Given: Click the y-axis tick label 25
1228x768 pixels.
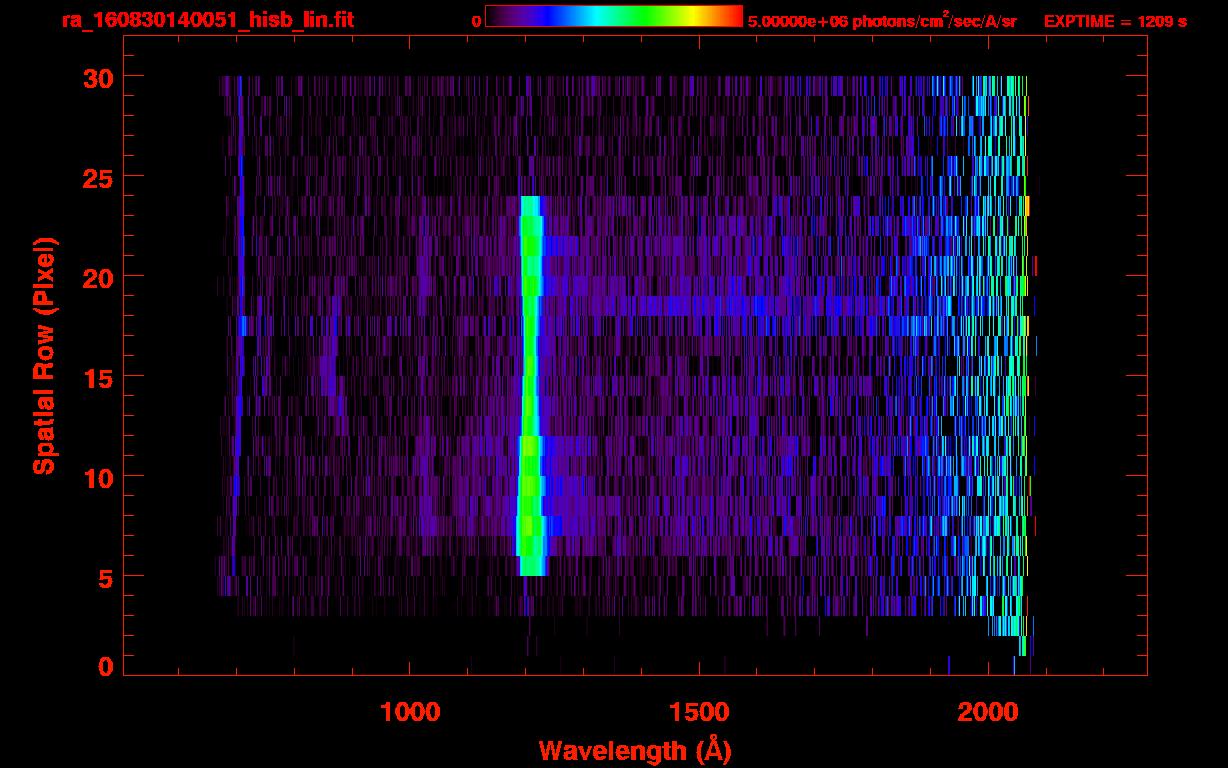Looking at the screenshot, I should [98, 177].
